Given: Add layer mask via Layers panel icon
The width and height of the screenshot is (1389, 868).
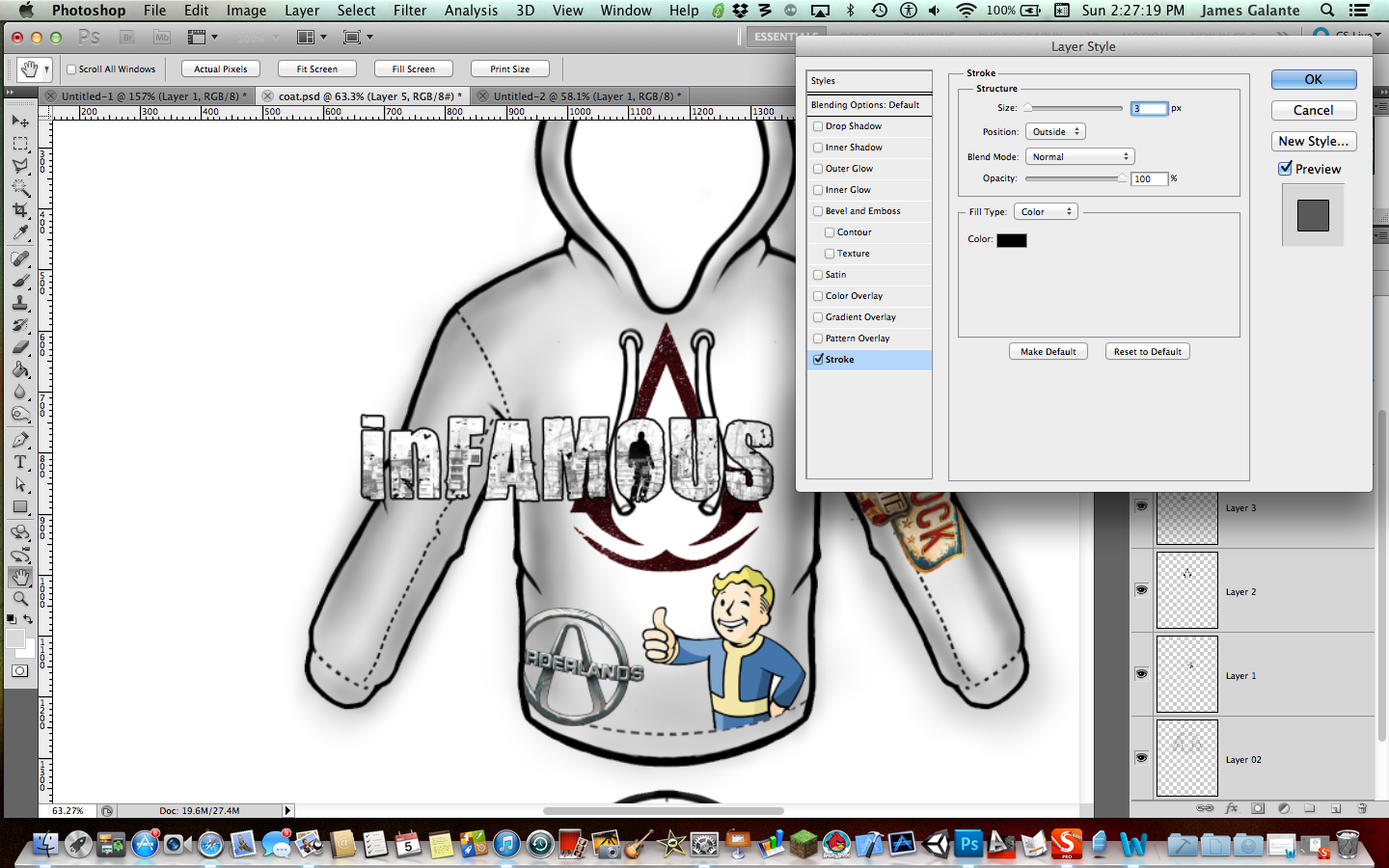Looking at the screenshot, I should (1258, 808).
